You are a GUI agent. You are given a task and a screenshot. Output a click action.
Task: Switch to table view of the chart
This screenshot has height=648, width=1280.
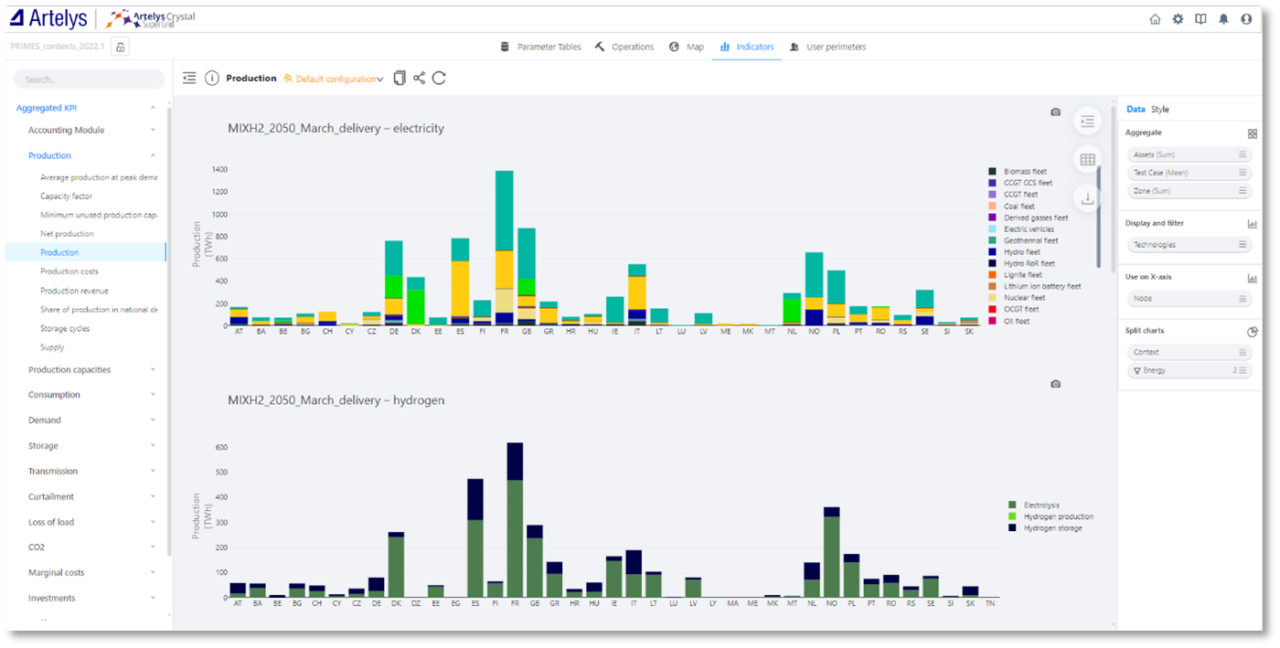(1088, 160)
